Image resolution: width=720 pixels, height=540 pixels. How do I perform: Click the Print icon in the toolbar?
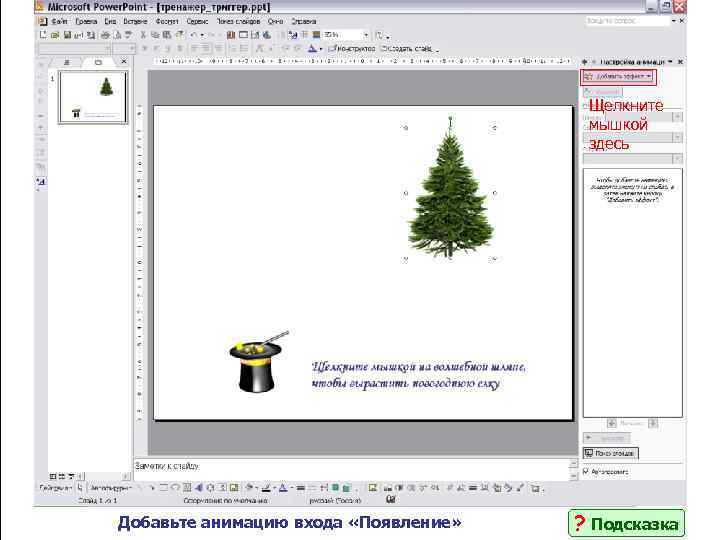pyautogui.click(x=105, y=35)
